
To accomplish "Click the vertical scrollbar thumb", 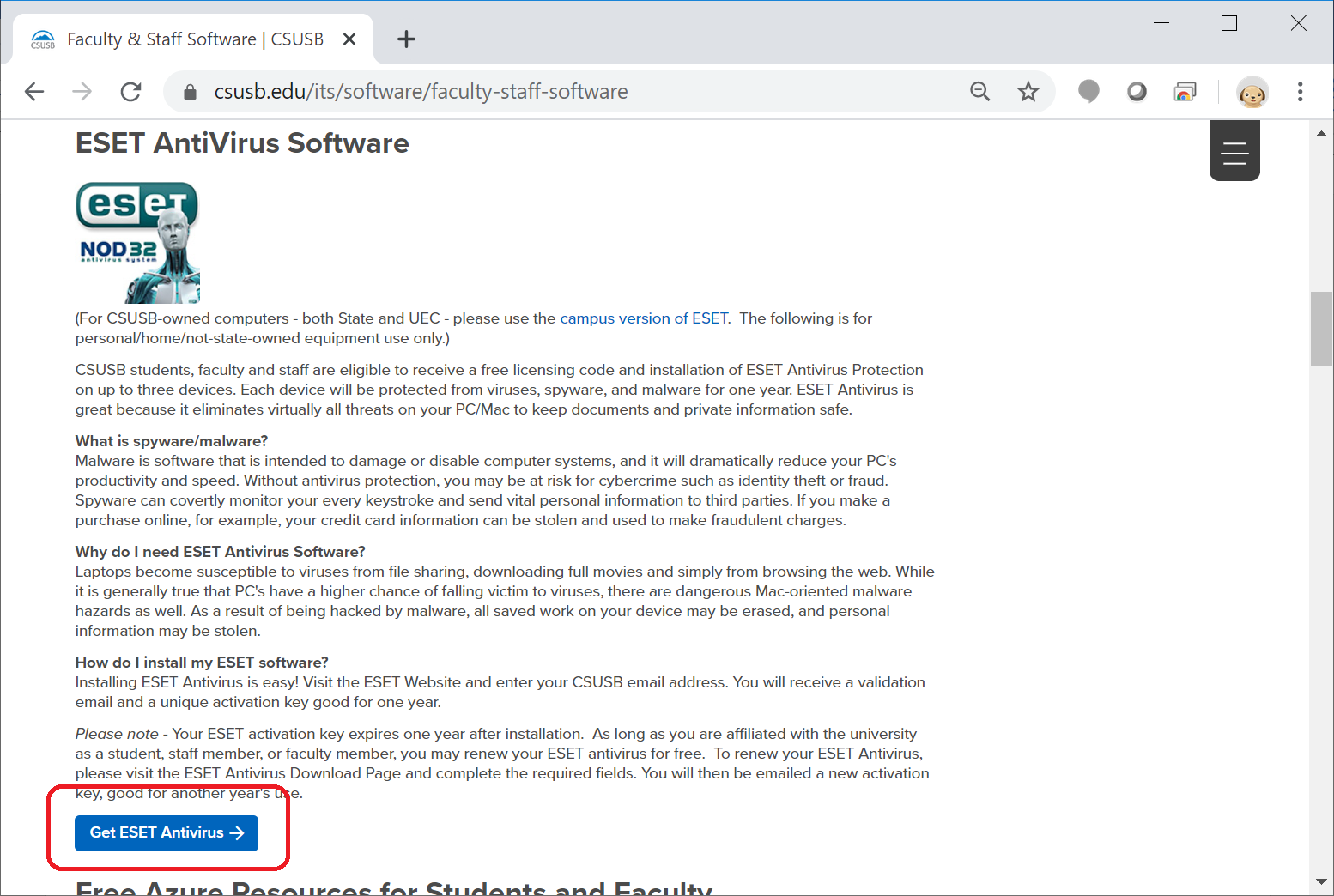I will (1321, 329).
